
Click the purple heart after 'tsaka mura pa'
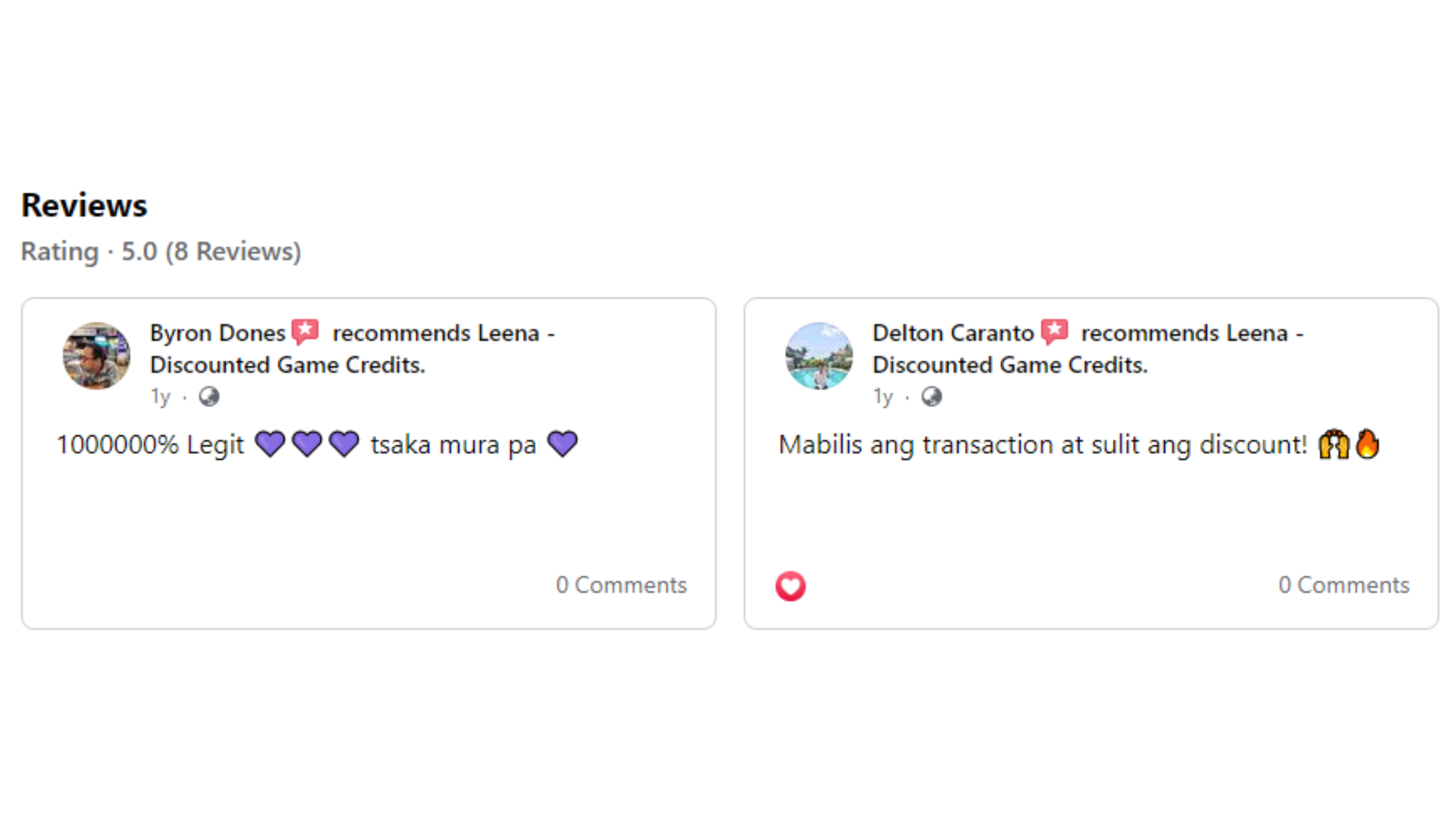click(x=562, y=444)
